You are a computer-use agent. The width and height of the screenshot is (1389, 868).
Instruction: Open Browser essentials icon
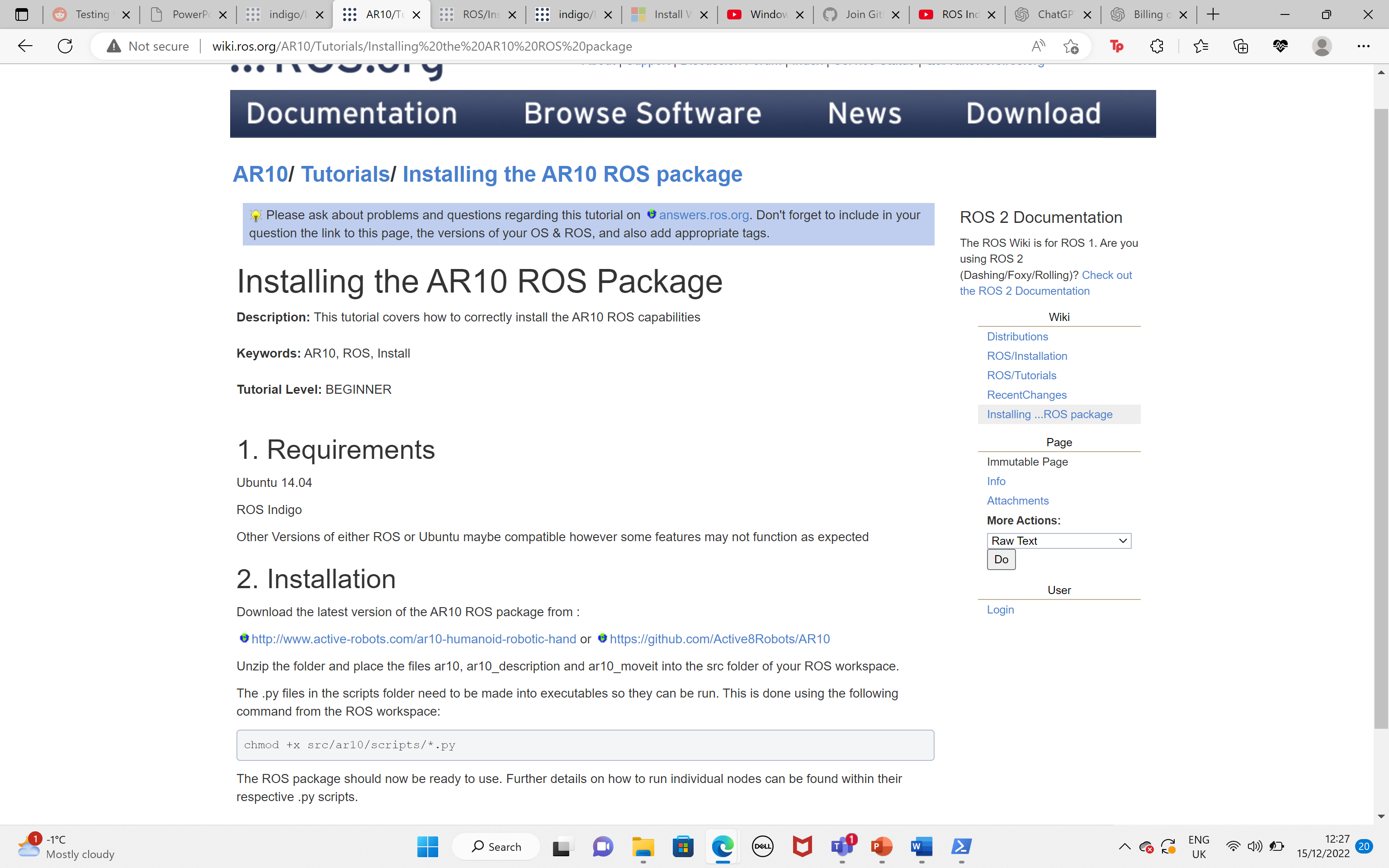1280,46
